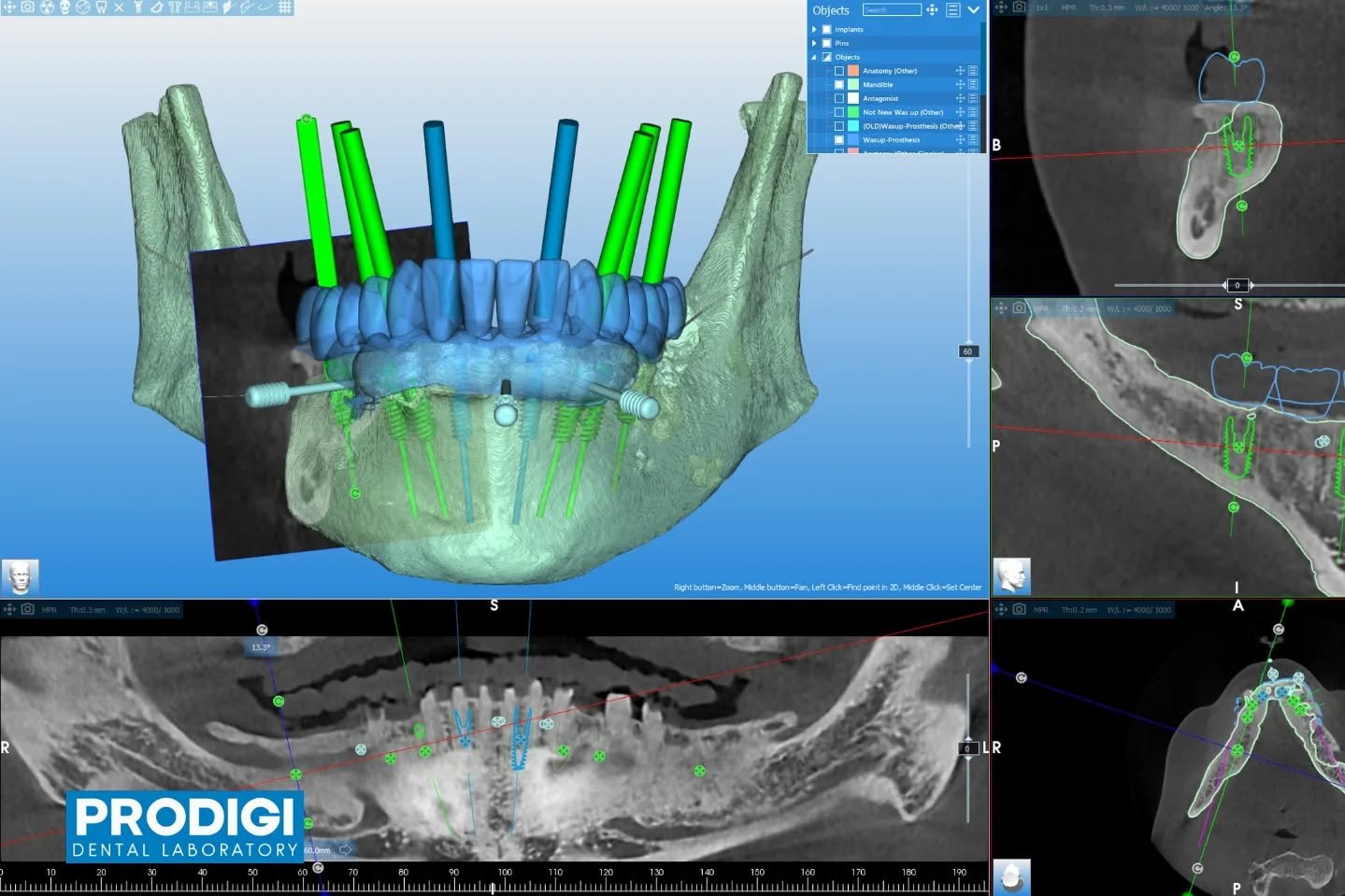Image resolution: width=1345 pixels, height=896 pixels.
Task: Enable the Anatomy (Other) checkbox
Action: 839,70
